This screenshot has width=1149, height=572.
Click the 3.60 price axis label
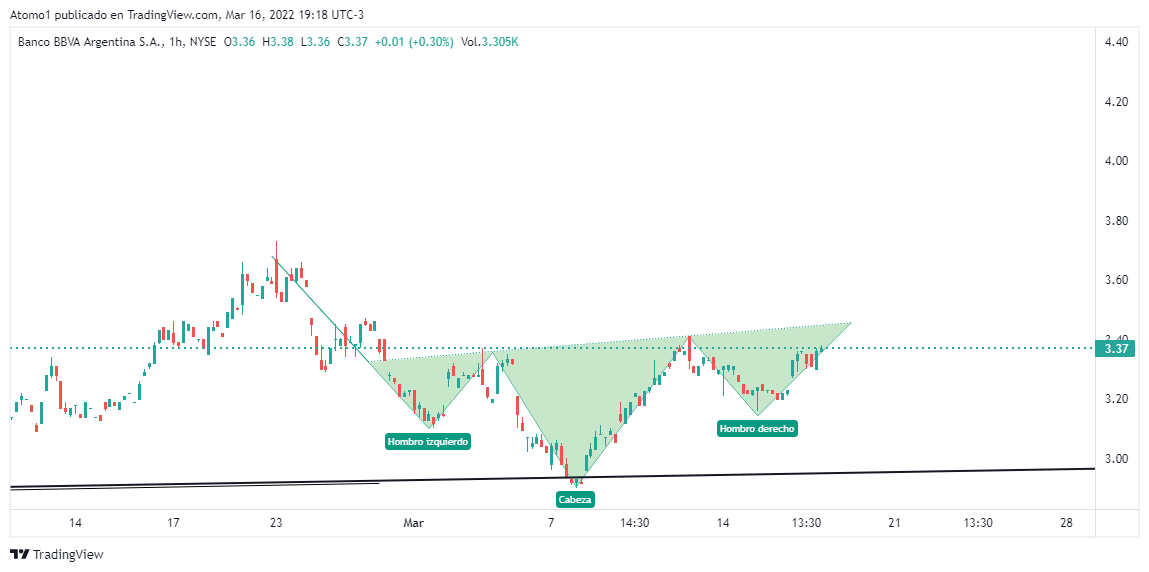pyautogui.click(x=1115, y=280)
